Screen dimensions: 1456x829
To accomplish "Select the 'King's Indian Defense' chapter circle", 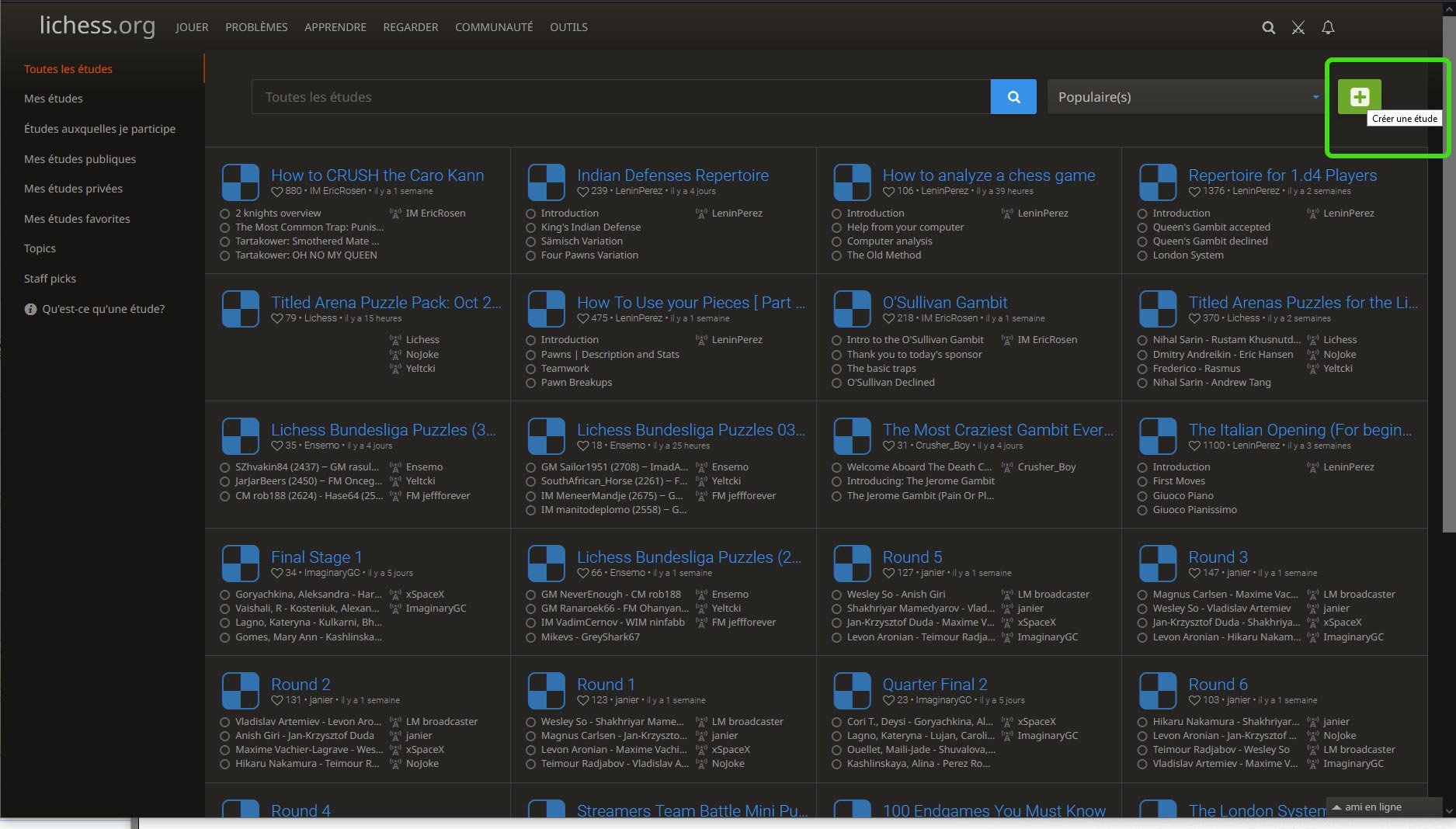I will [531, 227].
